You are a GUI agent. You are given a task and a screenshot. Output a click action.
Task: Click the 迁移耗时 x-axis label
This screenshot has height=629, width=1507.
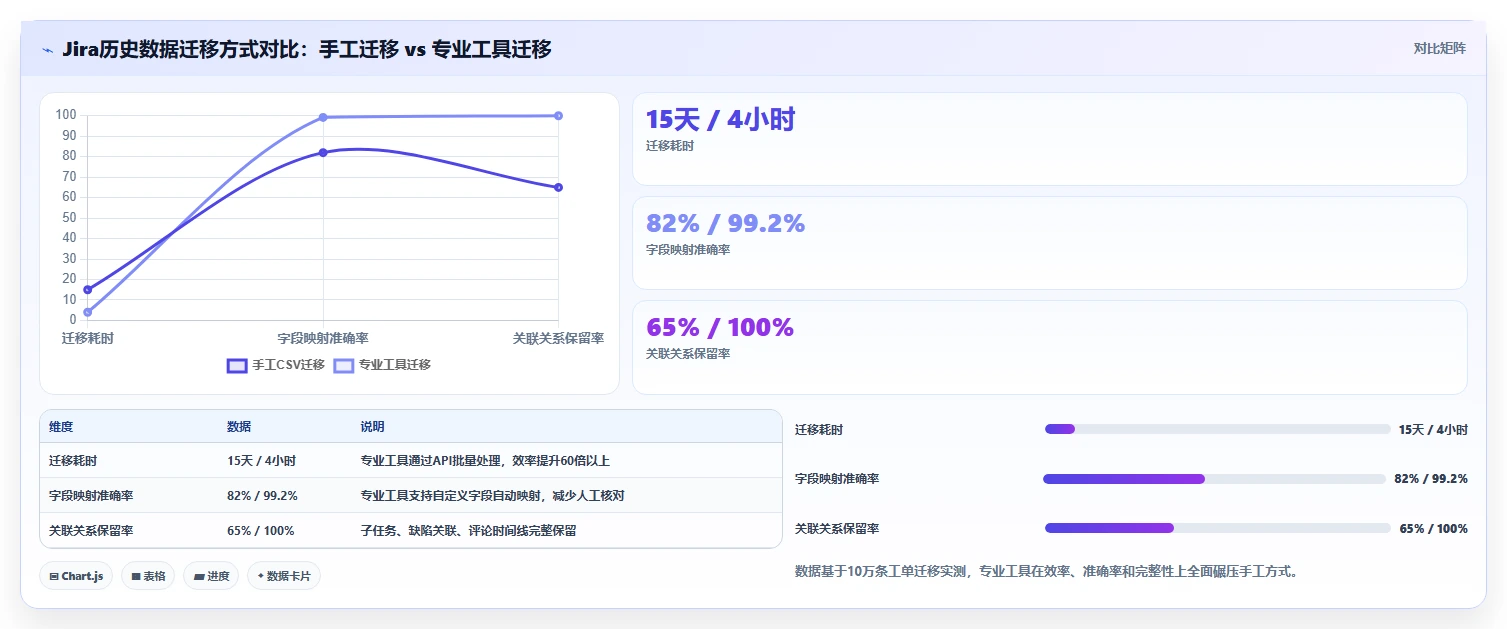[88, 339]
